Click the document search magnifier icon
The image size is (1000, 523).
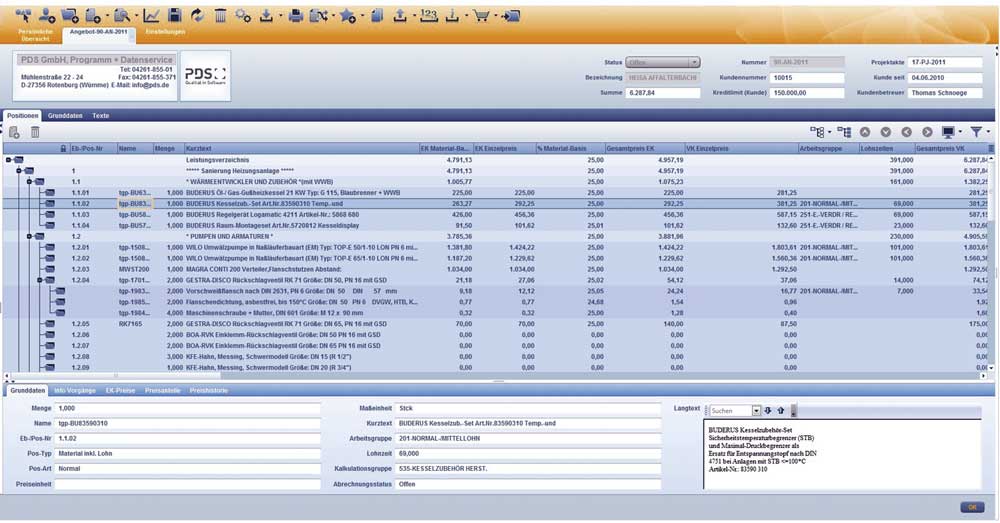[121, 15]
